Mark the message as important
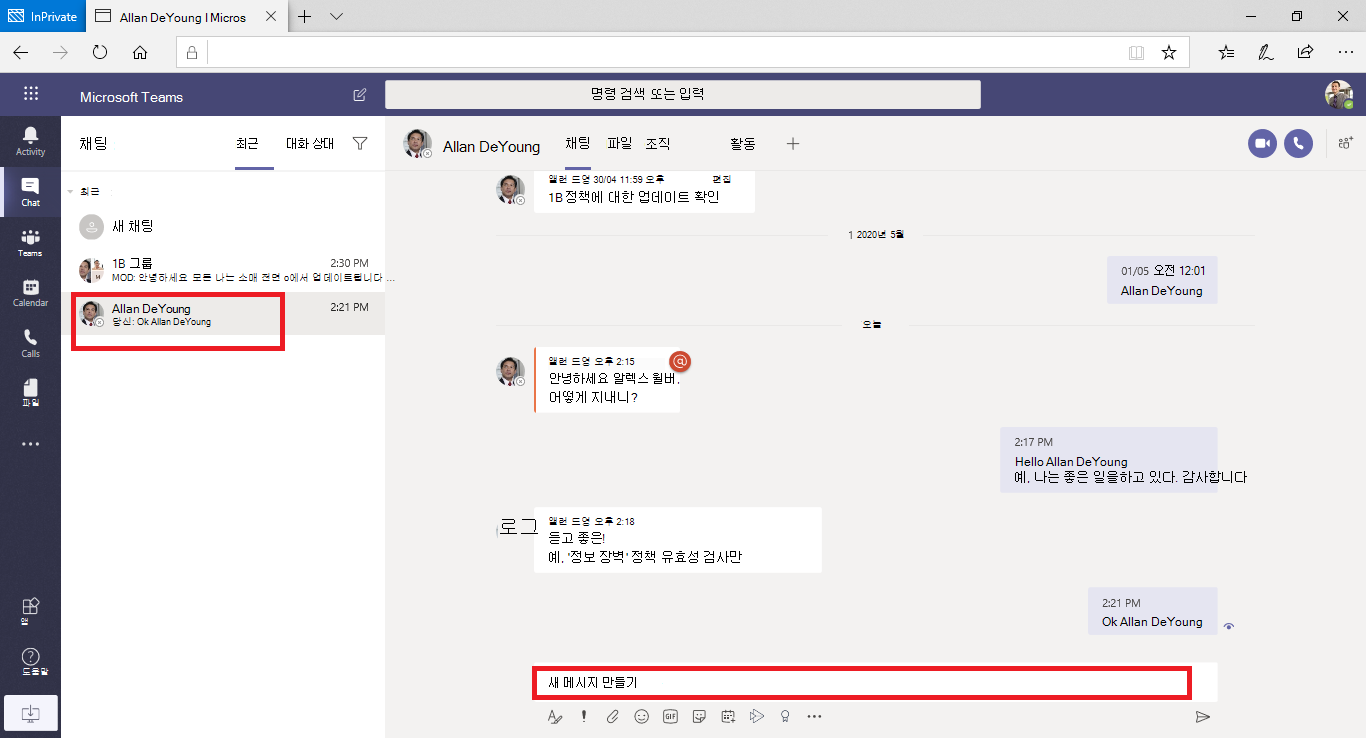 tap(583, 716)
